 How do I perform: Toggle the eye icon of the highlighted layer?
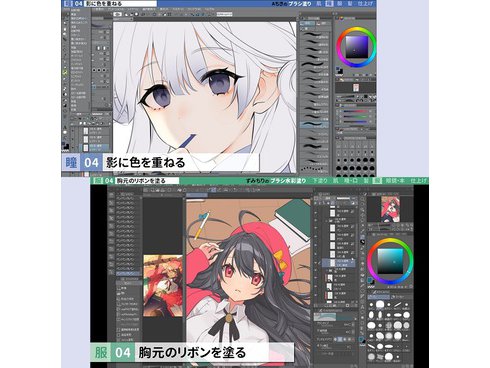(x=316, y=262)
